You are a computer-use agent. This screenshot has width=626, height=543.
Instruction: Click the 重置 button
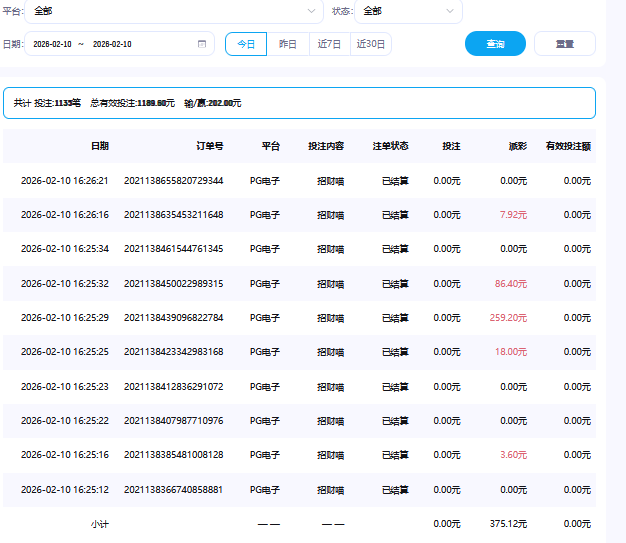565,44
